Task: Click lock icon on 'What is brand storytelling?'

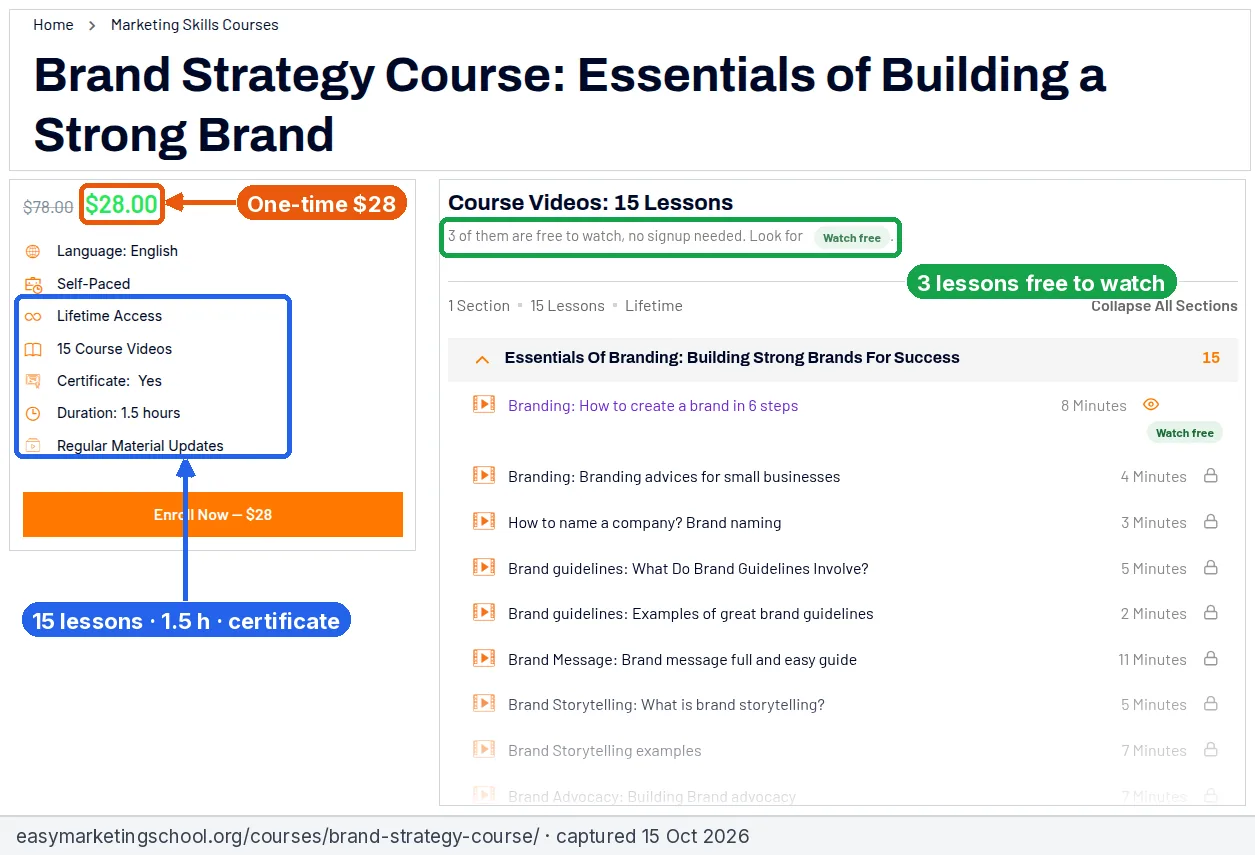Action: [x=1210, y=704]
